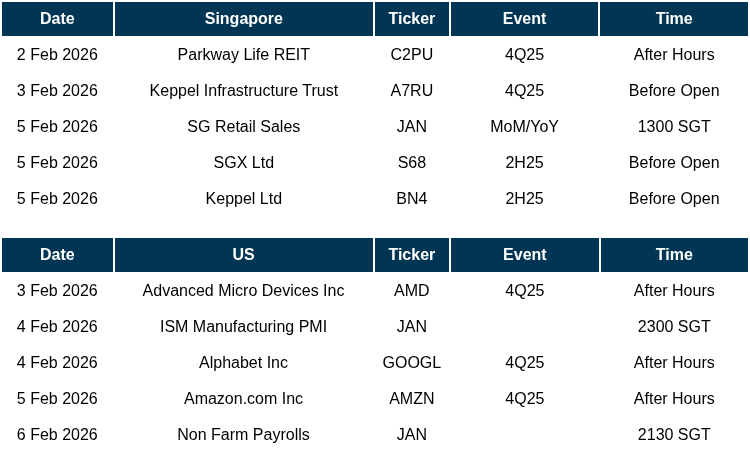Click the US column header

click(243, 255)
